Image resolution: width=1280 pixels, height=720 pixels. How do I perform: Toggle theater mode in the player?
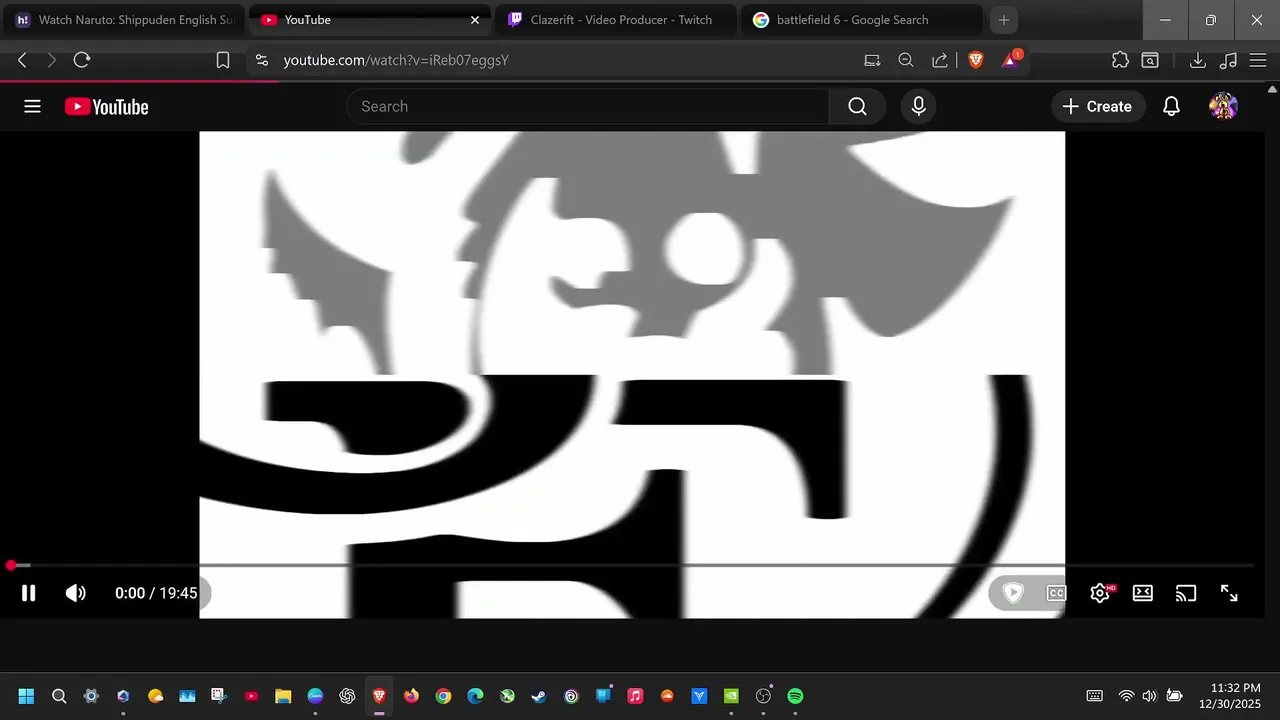coord(1143,593)
